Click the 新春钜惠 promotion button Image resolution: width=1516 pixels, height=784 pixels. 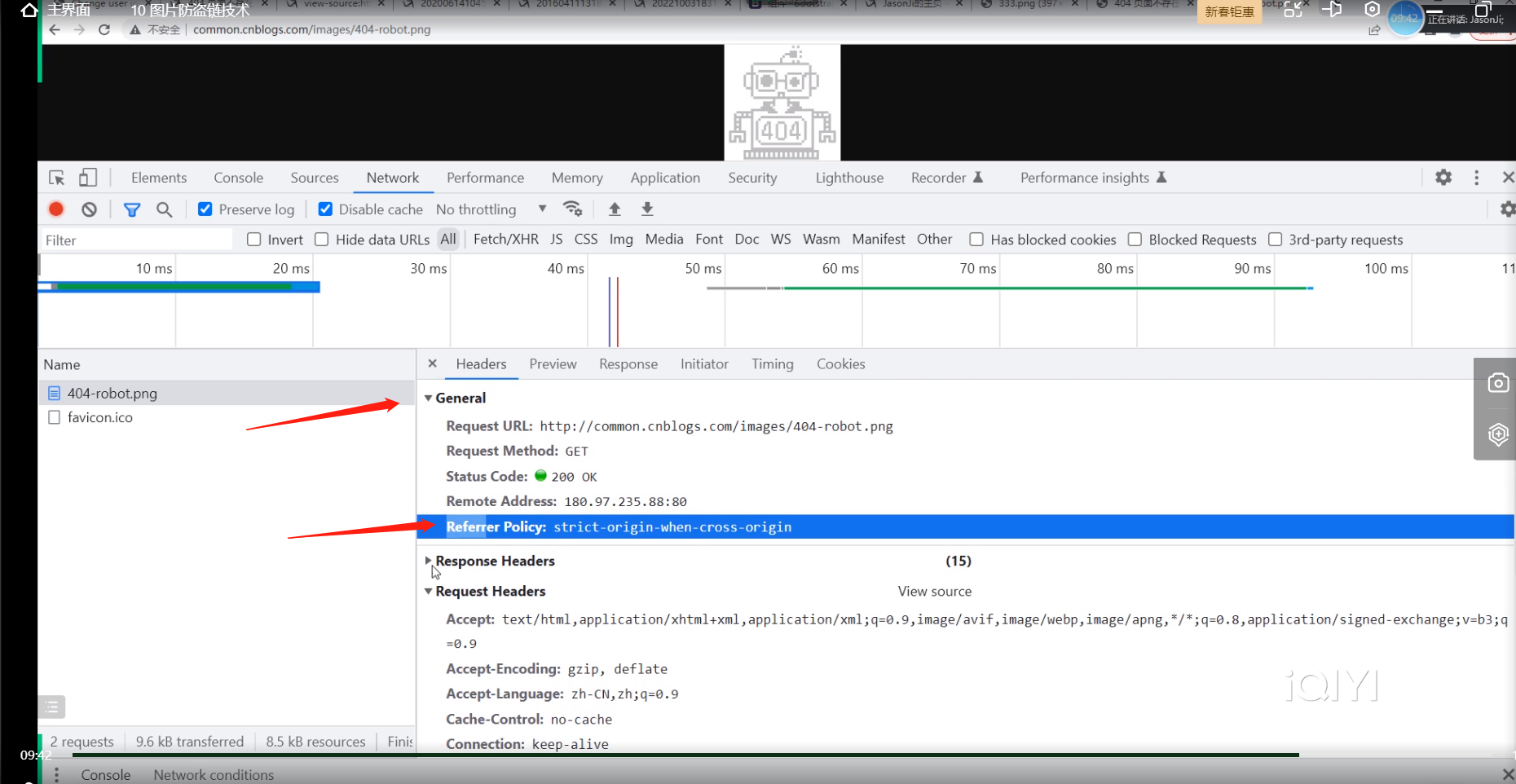coord(1229,11)
